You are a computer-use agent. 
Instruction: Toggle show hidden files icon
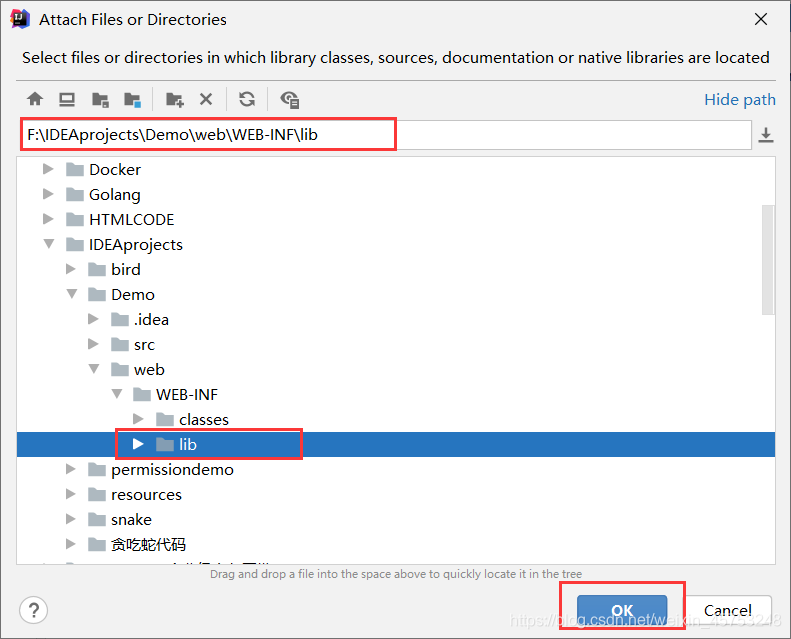pyautogui.click(x=290, y=99)
